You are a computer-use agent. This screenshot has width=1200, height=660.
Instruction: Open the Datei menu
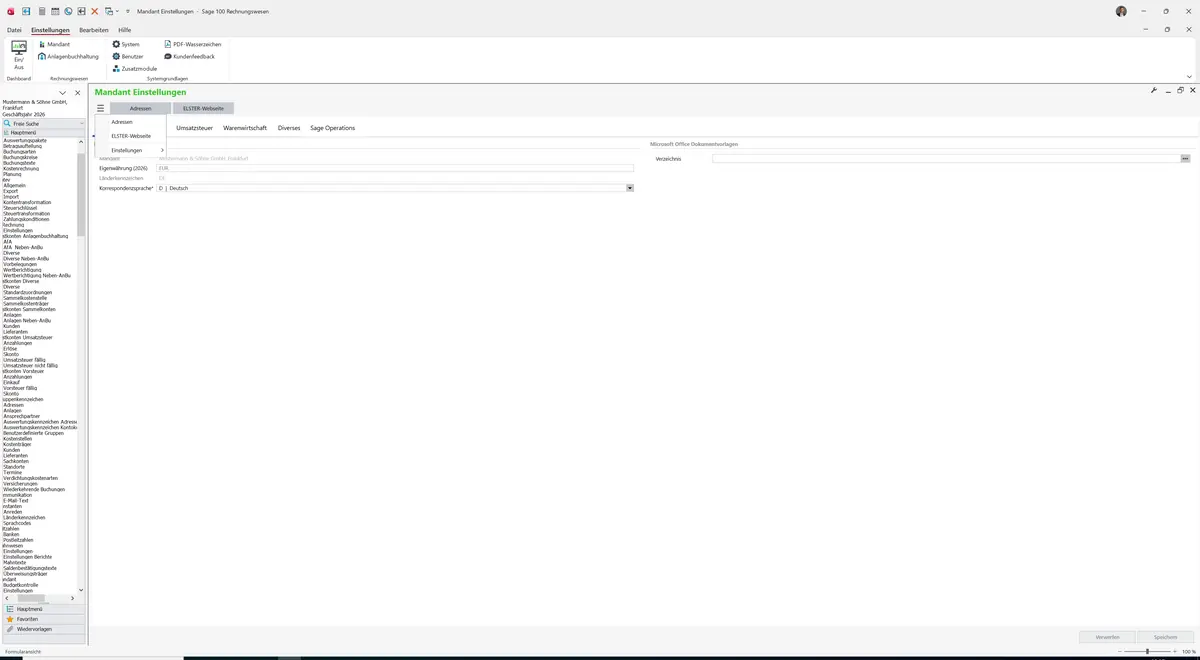coord(14,30)
